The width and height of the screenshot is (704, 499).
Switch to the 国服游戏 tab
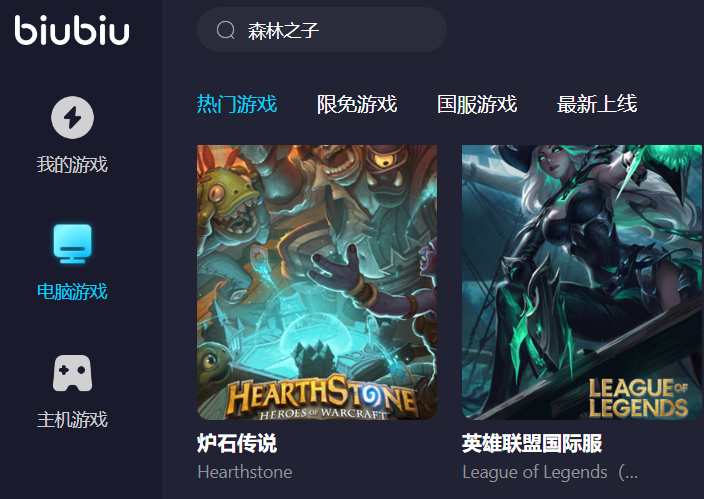click(x=477, y=104)
